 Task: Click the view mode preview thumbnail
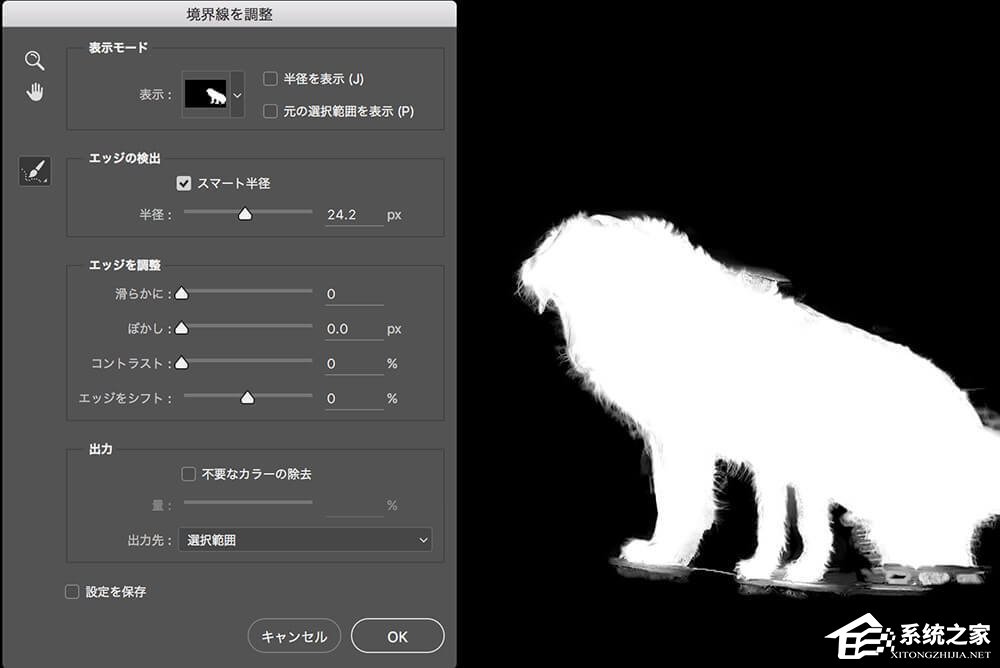(x=207, y=95)
